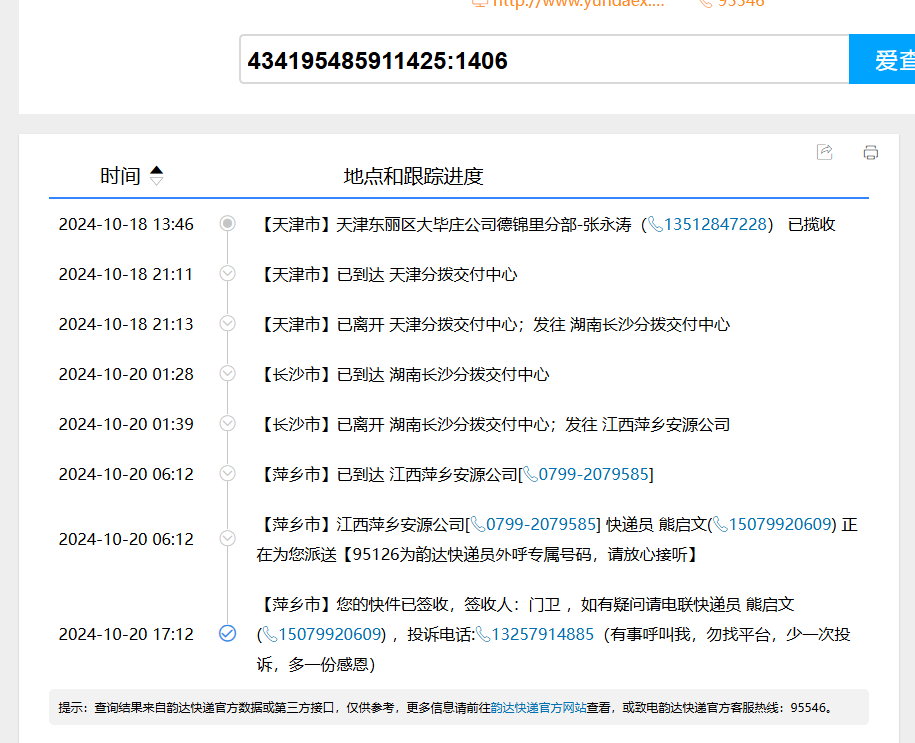
Task: Click courier phone 15079920609 in the 派送 row
Action: tap(780, 524)
